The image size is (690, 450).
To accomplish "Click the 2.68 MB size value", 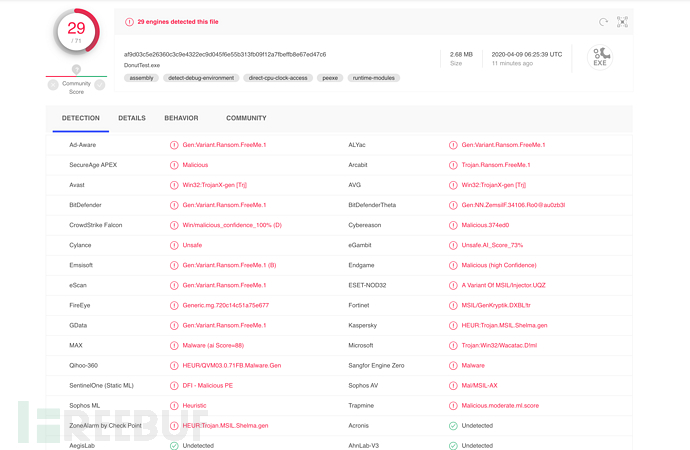I will click(461, 55).
